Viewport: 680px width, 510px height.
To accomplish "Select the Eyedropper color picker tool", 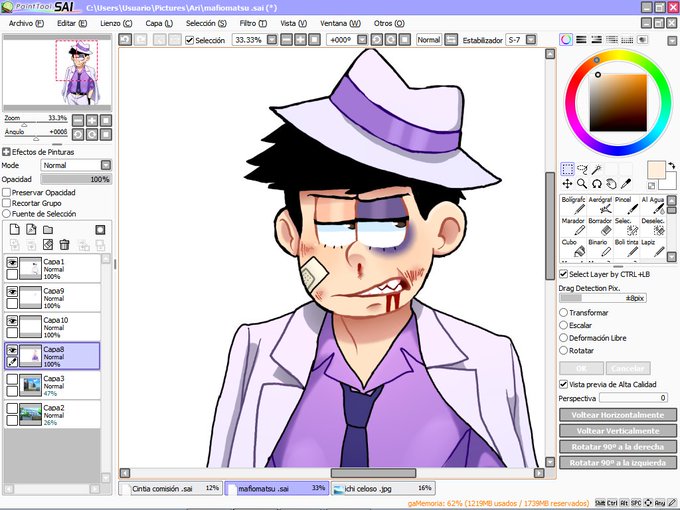I will [x=626, y=184].
